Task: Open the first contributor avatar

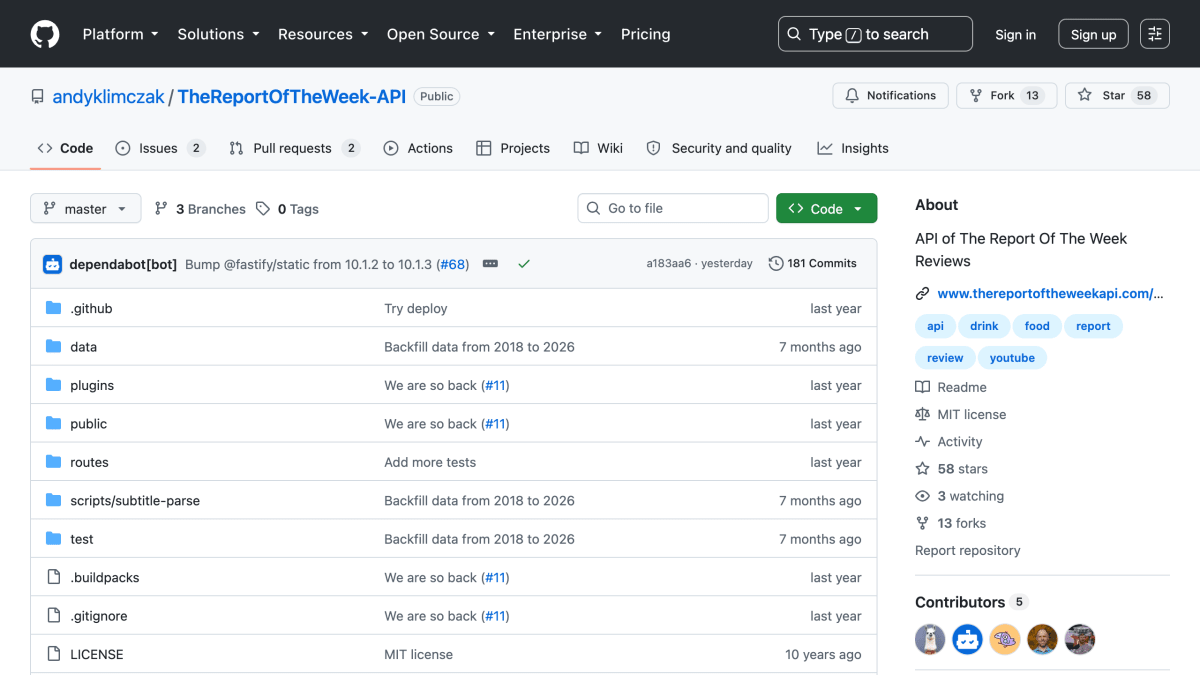Action: click(930, 639)
